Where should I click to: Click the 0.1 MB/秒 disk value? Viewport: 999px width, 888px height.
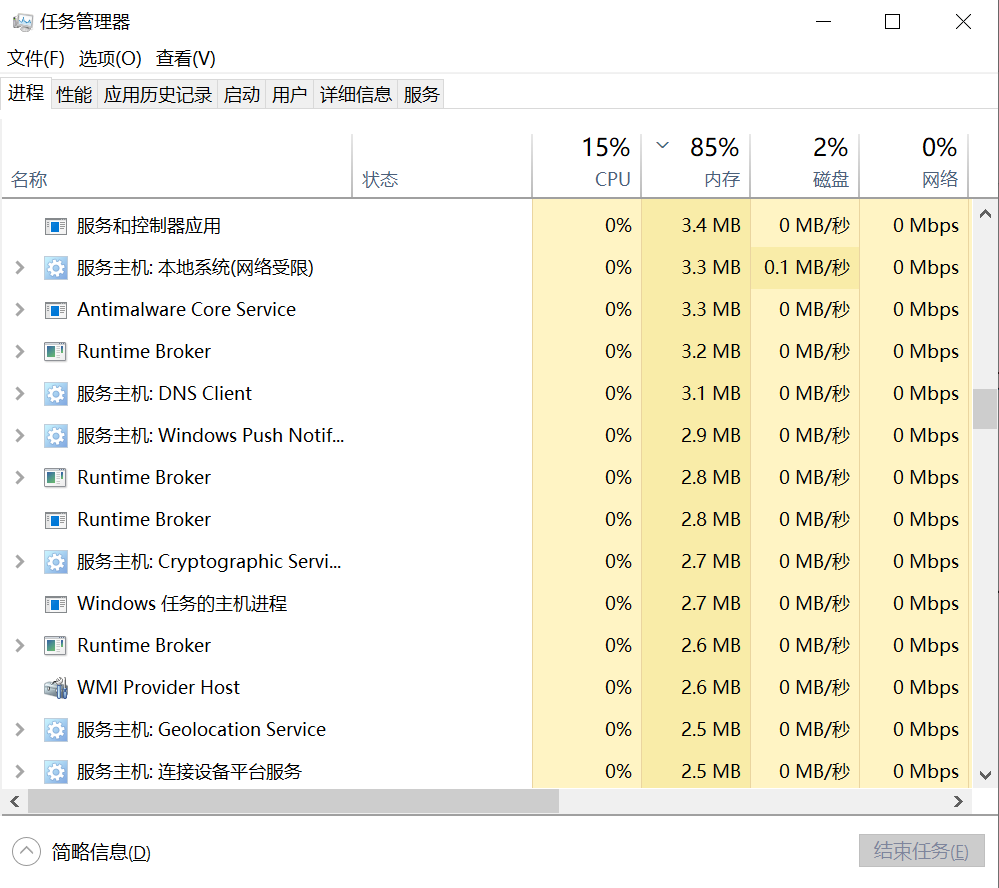(x=807, y=268)
